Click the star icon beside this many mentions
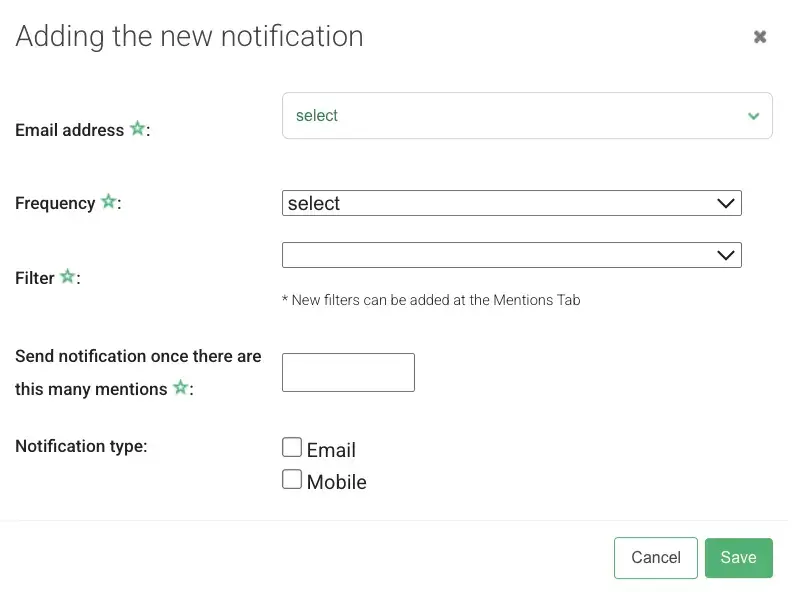 [180, 387]
